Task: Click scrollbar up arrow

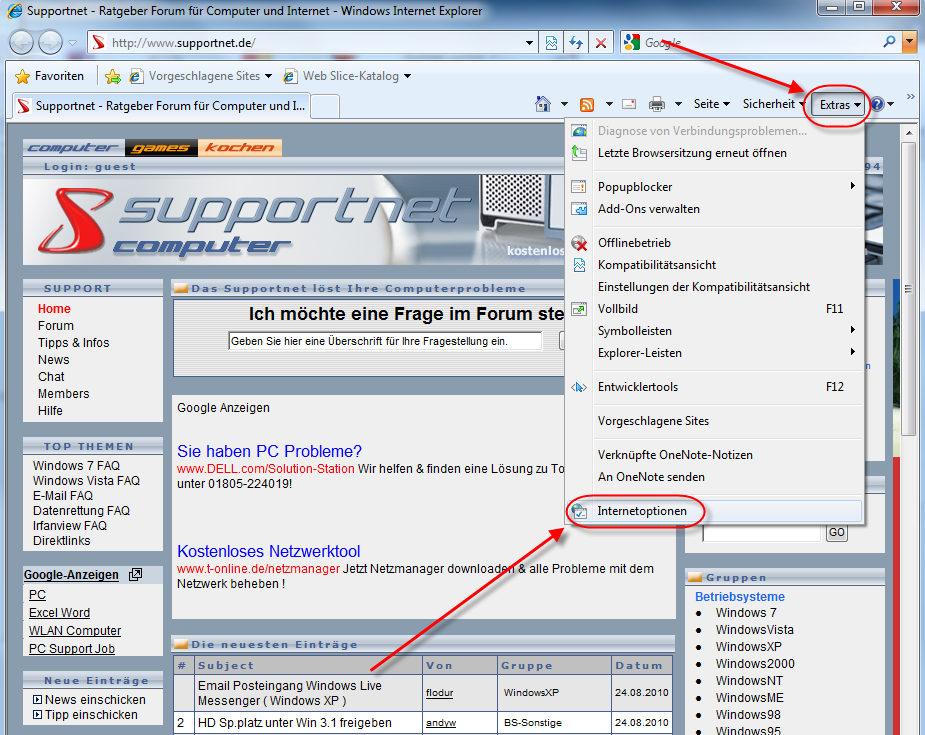Action: coord(909,133)
